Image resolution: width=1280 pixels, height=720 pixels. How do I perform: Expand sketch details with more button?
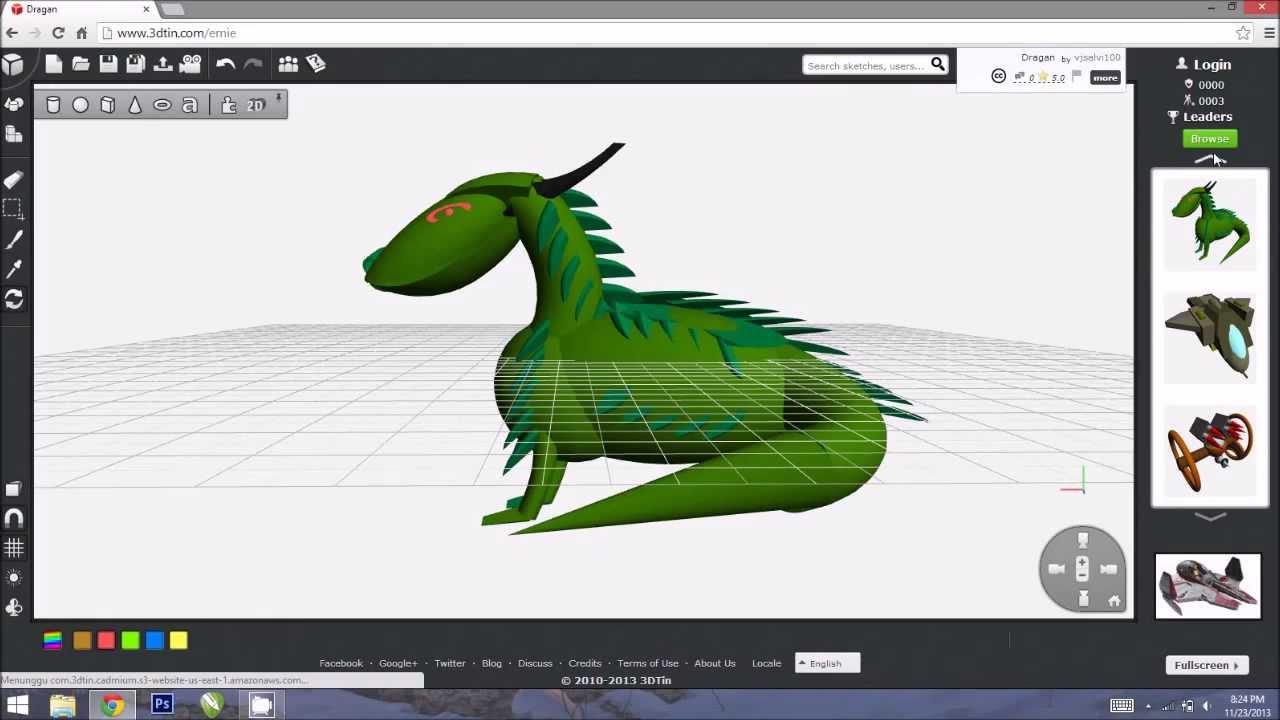[x=1105, y=78]
